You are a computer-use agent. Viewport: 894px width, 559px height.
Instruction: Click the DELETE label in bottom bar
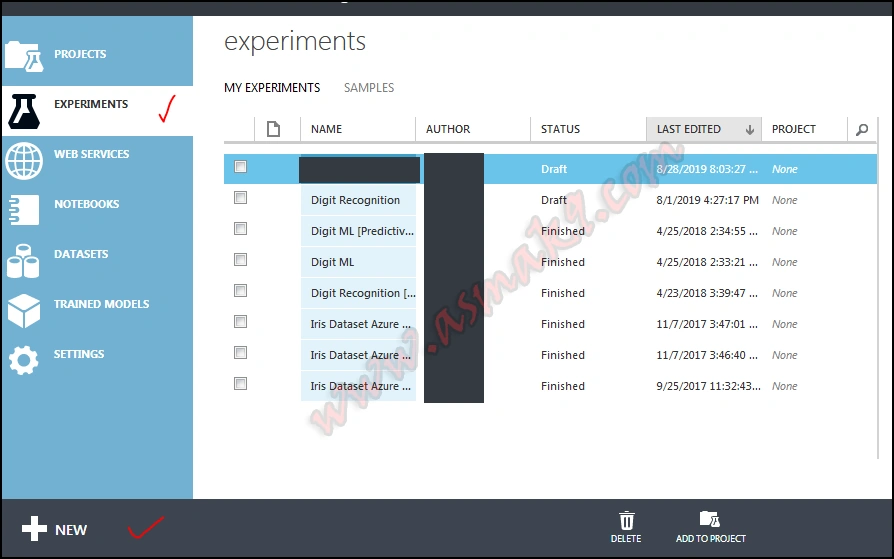(626, 538)
